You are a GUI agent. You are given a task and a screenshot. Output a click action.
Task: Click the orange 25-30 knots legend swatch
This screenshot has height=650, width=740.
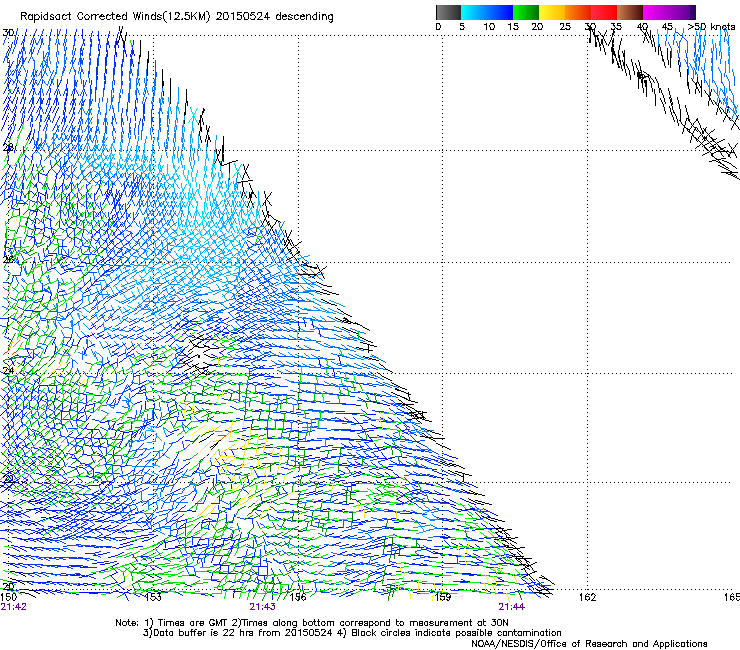click(x=578, y=12)
